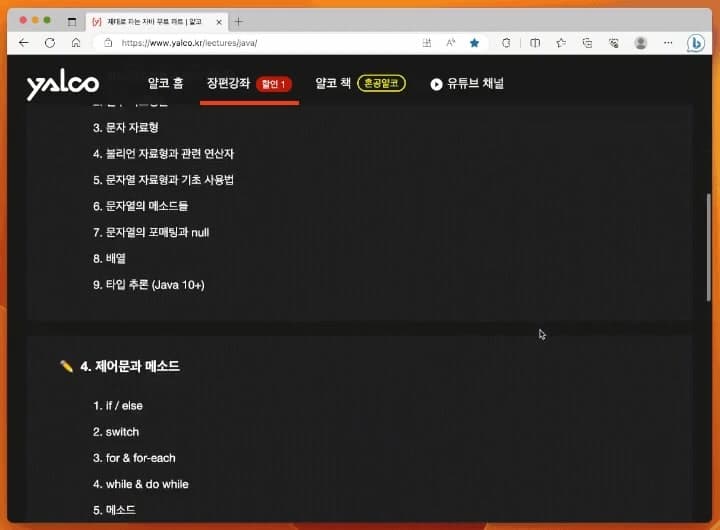Open the settings and more ellipsis menu

pyautogui.click(x=668, y=43)
